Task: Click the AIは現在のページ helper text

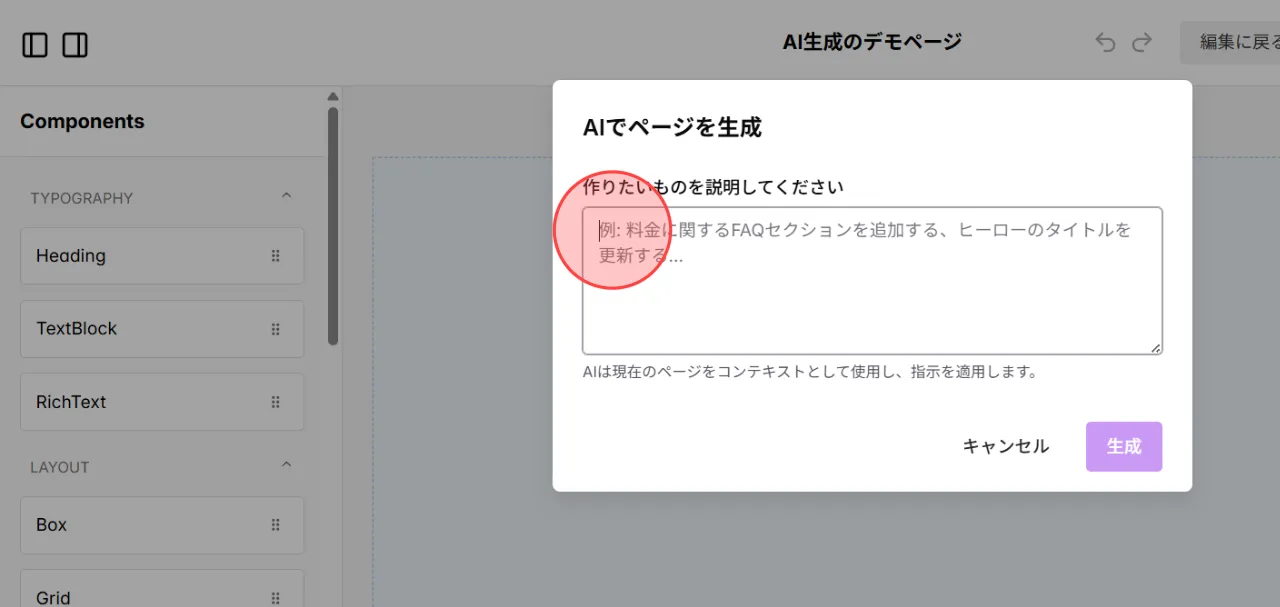Action: coord(810,372)
